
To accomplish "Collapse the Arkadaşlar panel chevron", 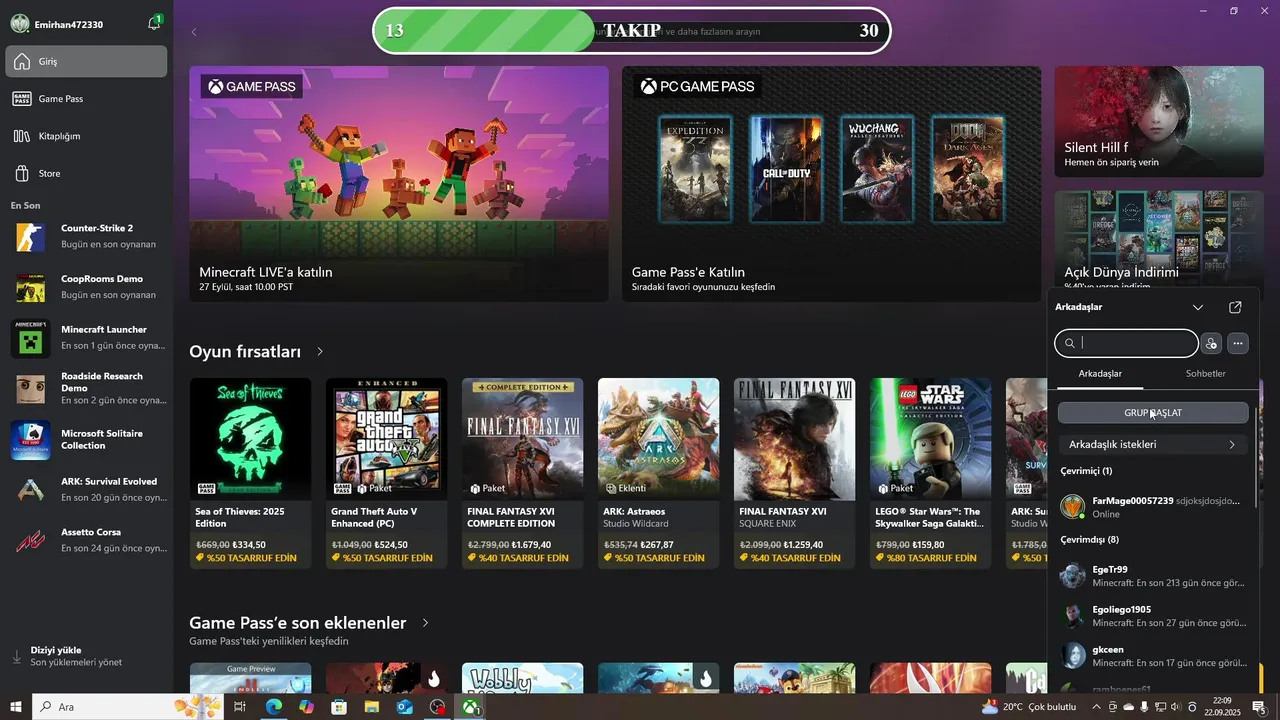I will click(1198, 307).
